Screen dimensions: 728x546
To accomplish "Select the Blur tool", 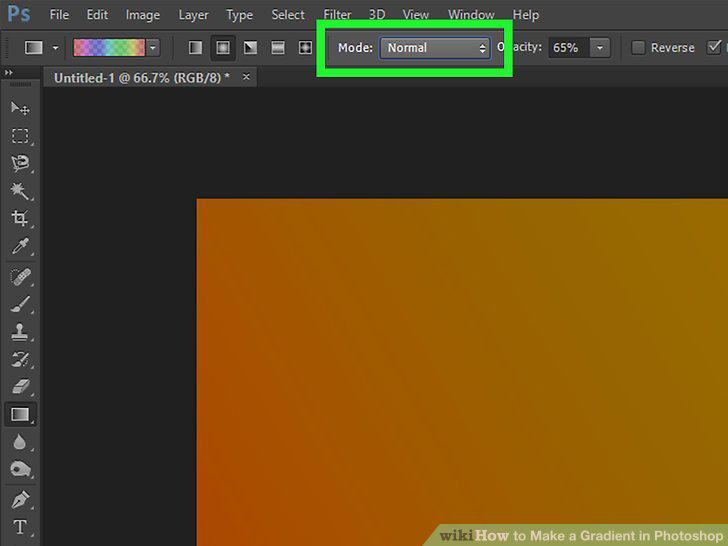I will pyautogui.click(x=20, y=442).
